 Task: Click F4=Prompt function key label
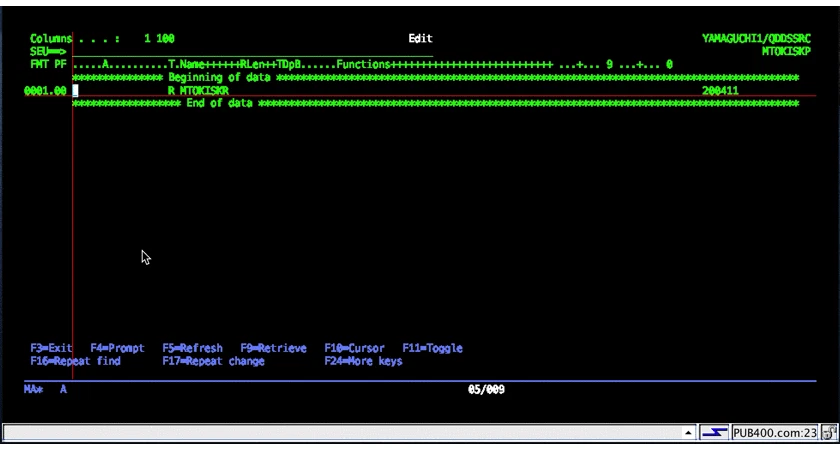point(117,348)
